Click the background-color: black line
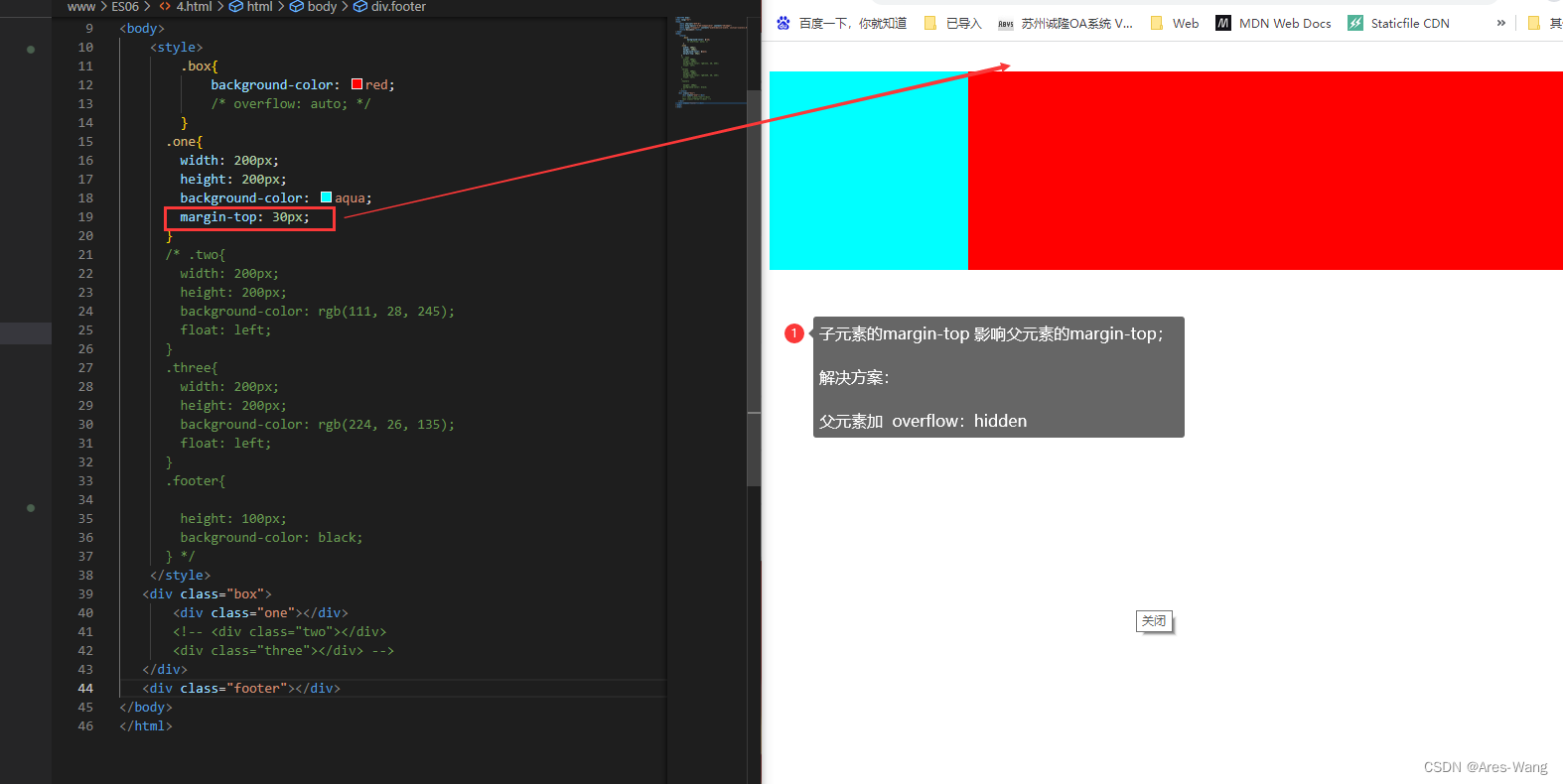Image resolution: width=1563 pixels, height=784 pixels. coord(271,537)
